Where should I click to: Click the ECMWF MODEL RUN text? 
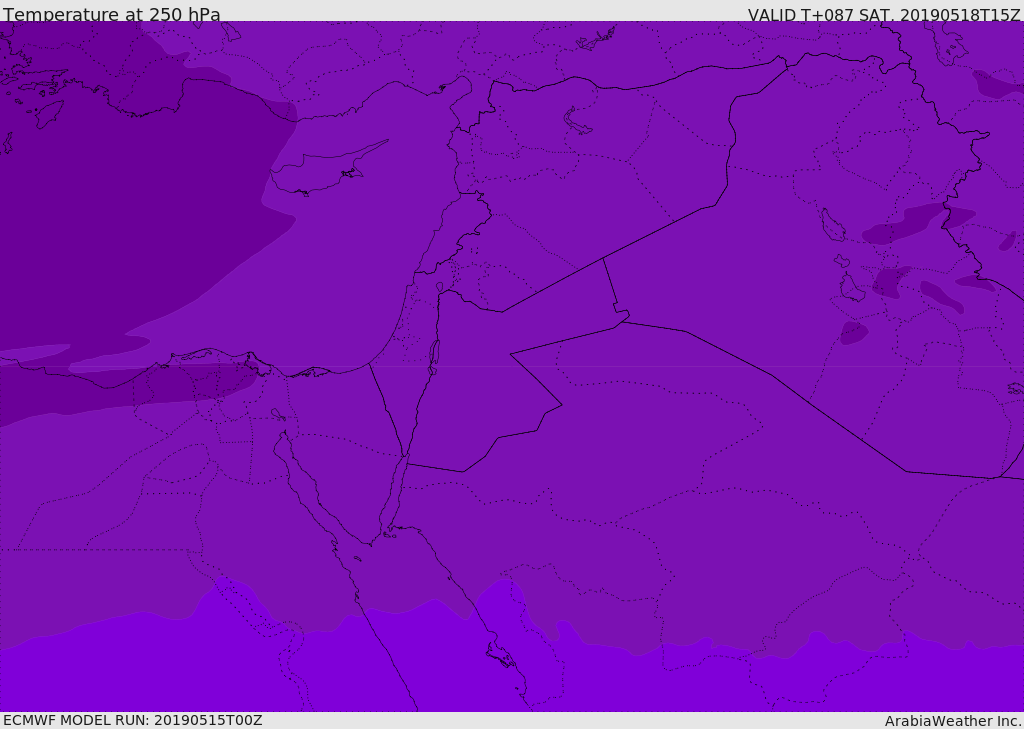132,720
